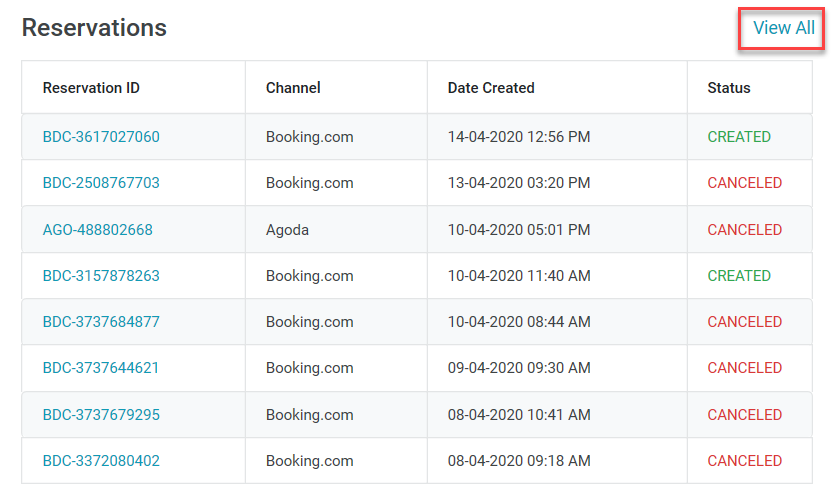Viewport: 833px width, 492px height.
Task: Click the date 09-04-2020 09:30 AM
Action: pos(519,368)
